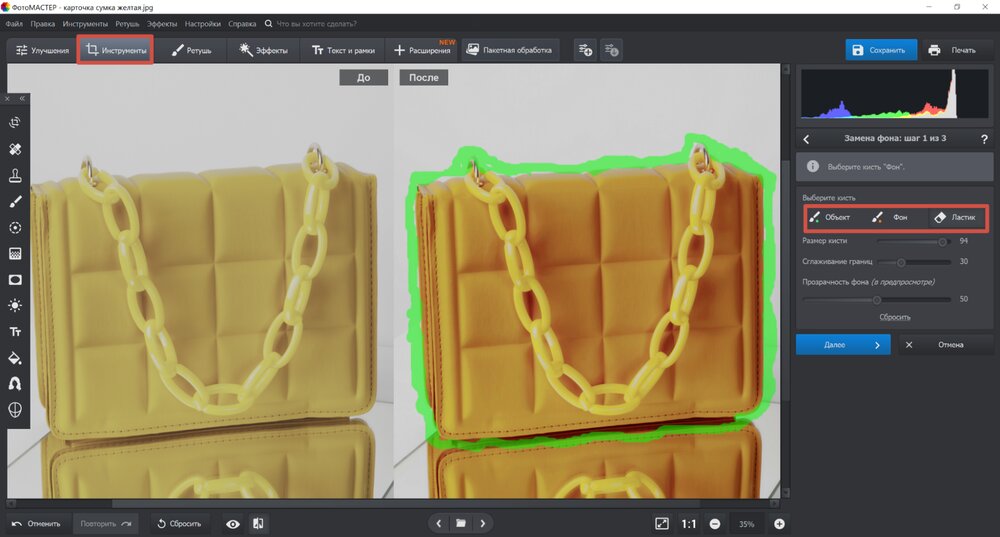Toggle the eye preview of the original

tap(233, 523)
